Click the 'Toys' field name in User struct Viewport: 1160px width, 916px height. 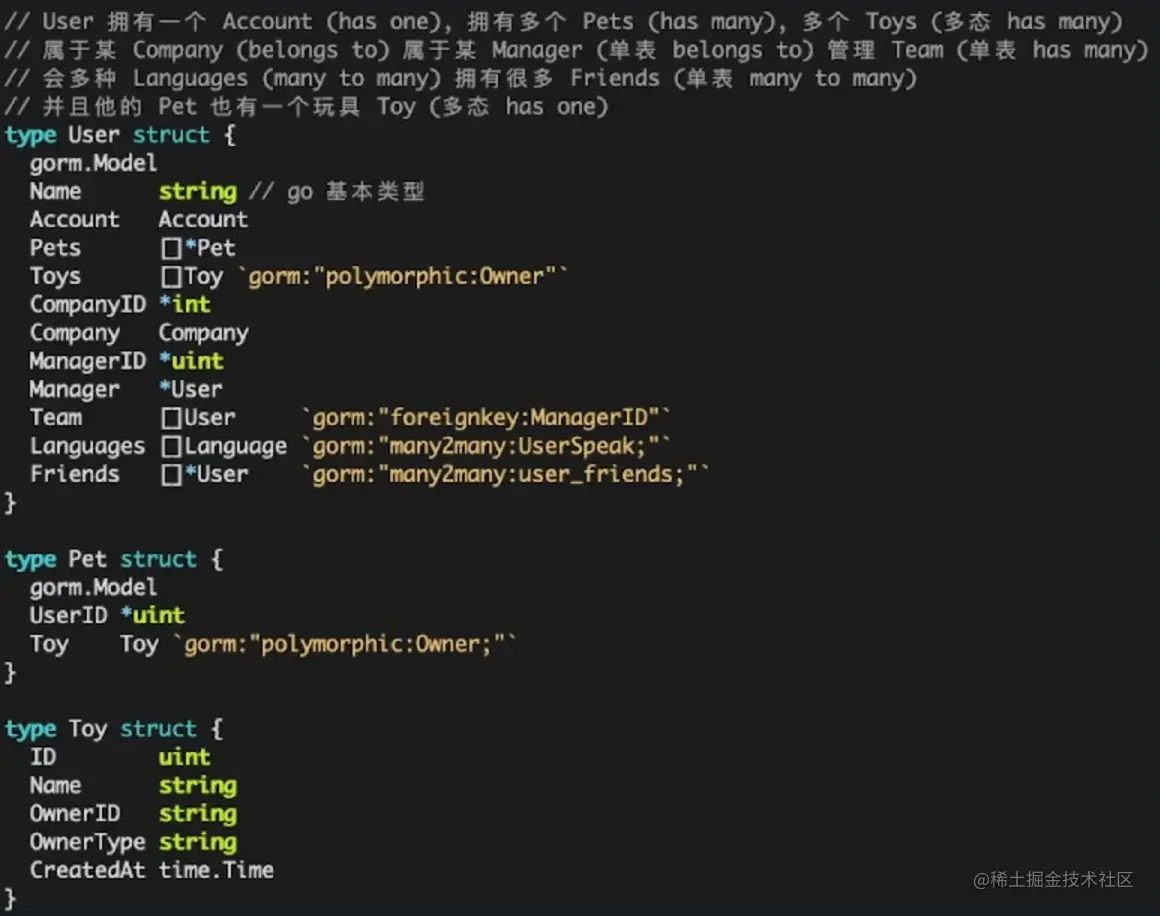[x=55, y=277]
